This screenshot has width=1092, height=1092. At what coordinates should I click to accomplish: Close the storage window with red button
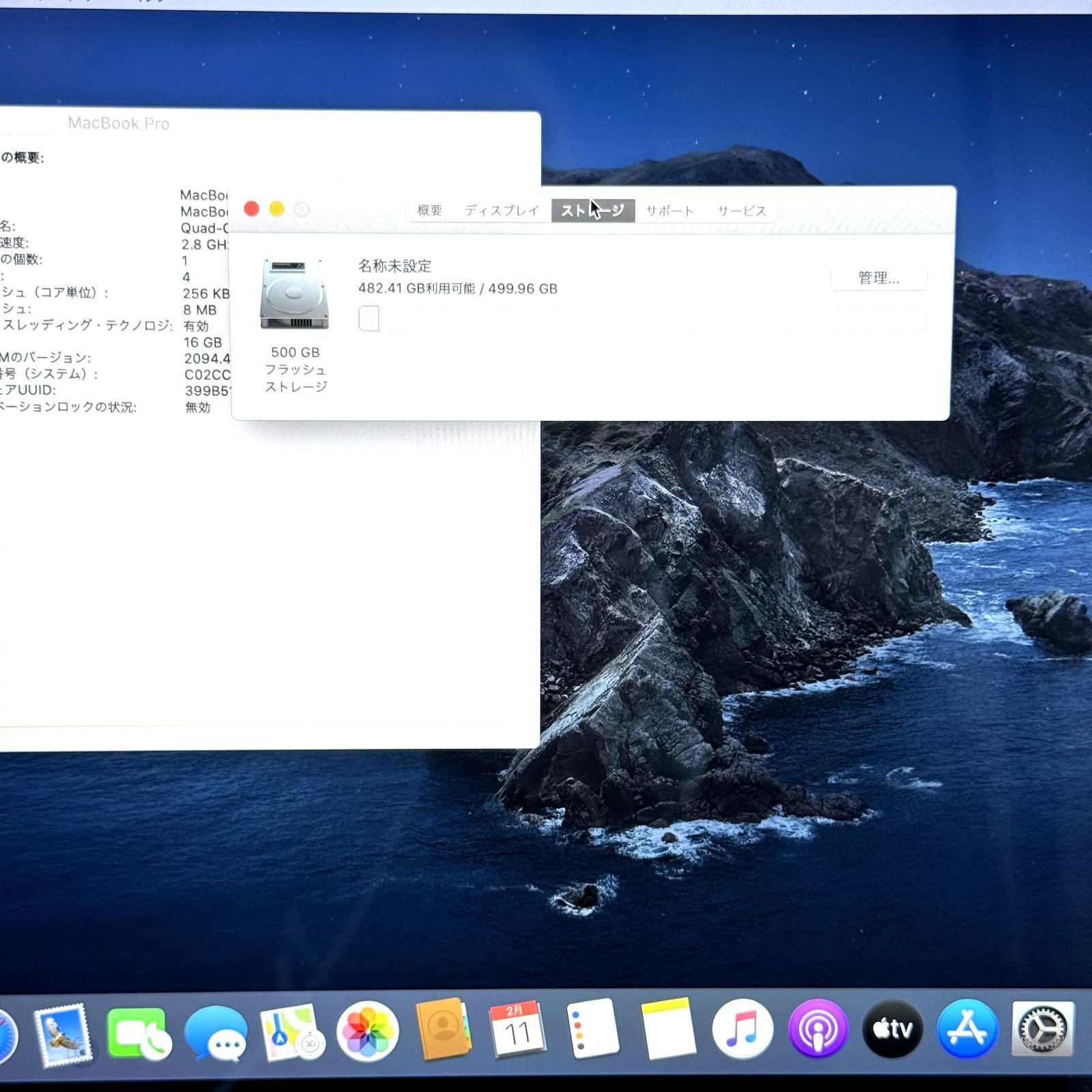(x=252, y=209)
